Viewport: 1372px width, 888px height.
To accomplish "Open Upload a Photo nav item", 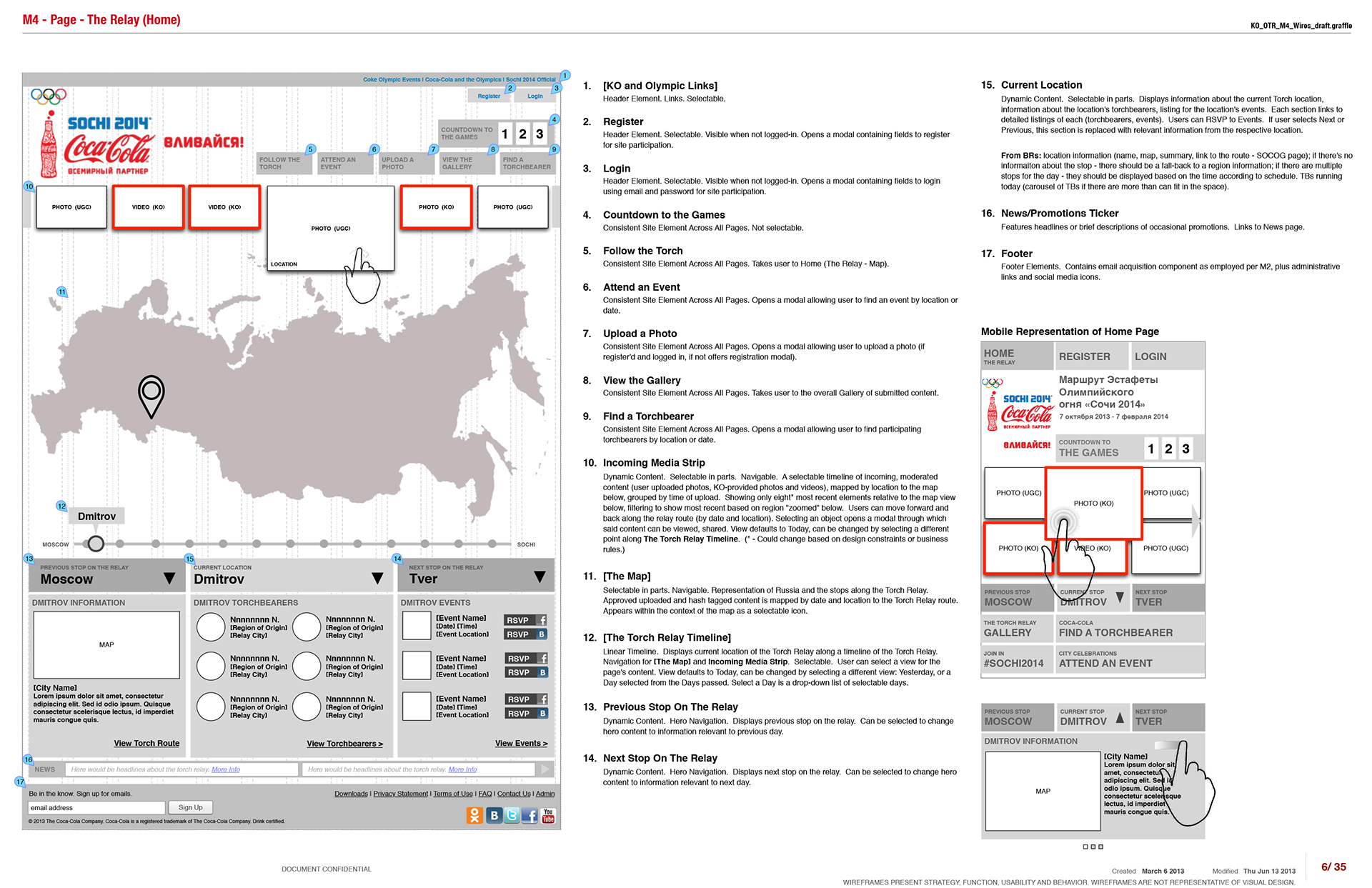I will [407, 164].
